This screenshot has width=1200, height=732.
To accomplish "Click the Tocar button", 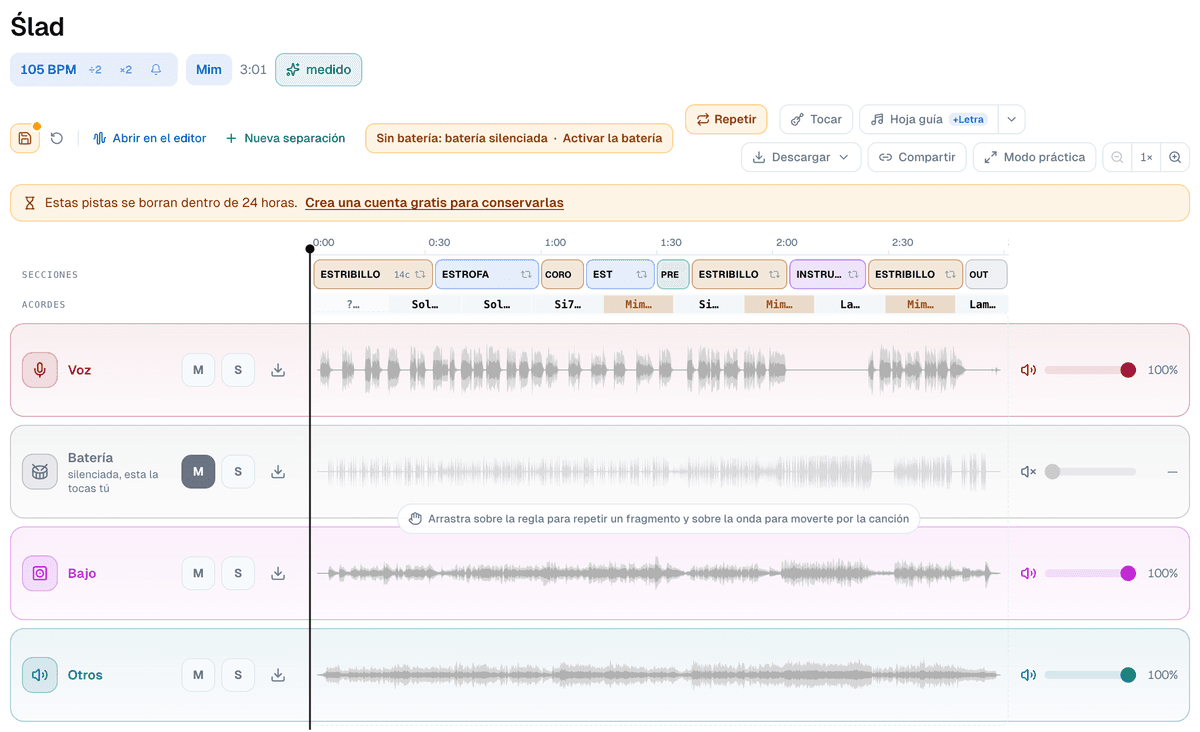I will [x=816, y=119].
